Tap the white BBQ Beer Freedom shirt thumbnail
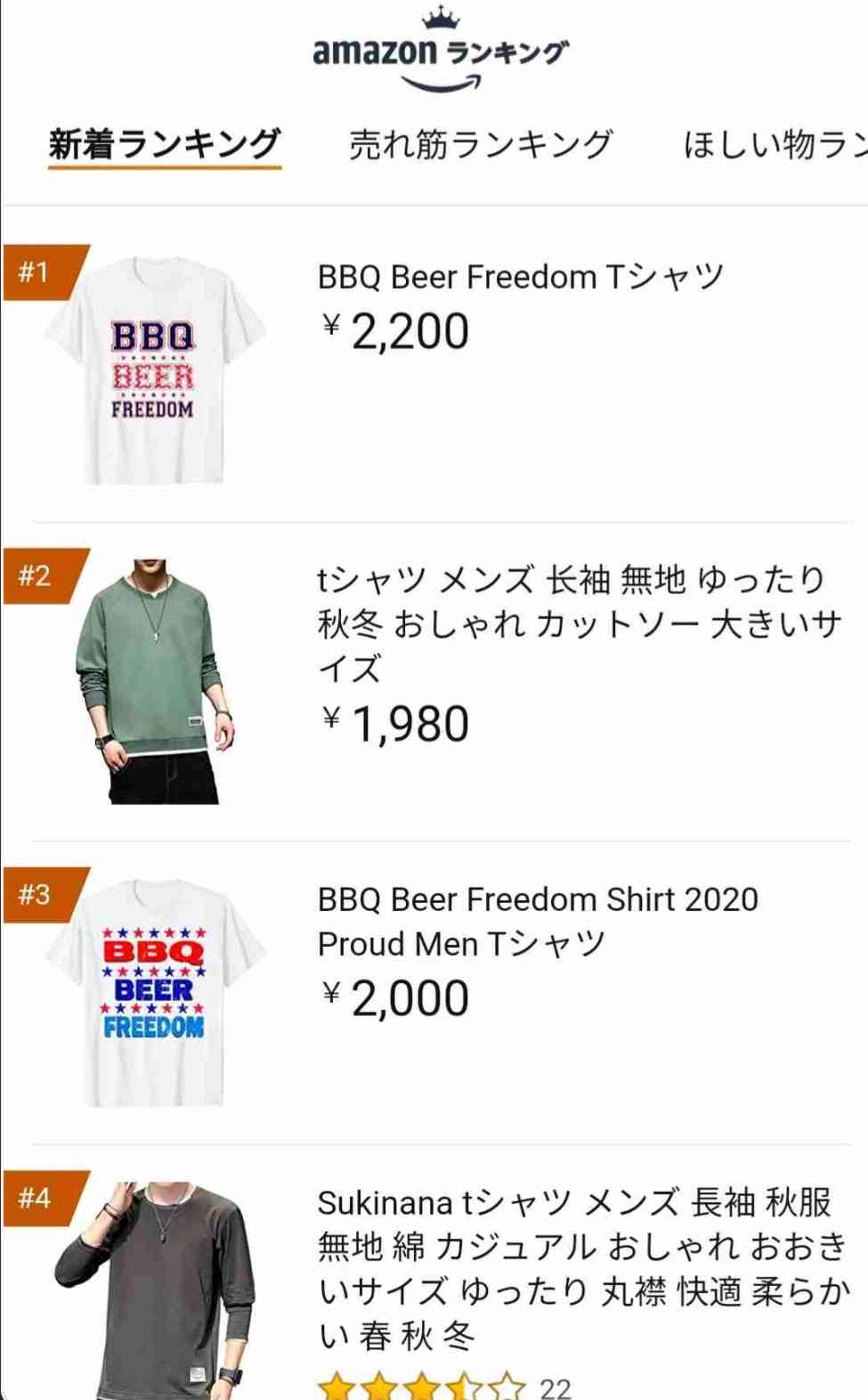Image resolution: width=868 pixels, height=1400 pixels. tap(154, 370)
